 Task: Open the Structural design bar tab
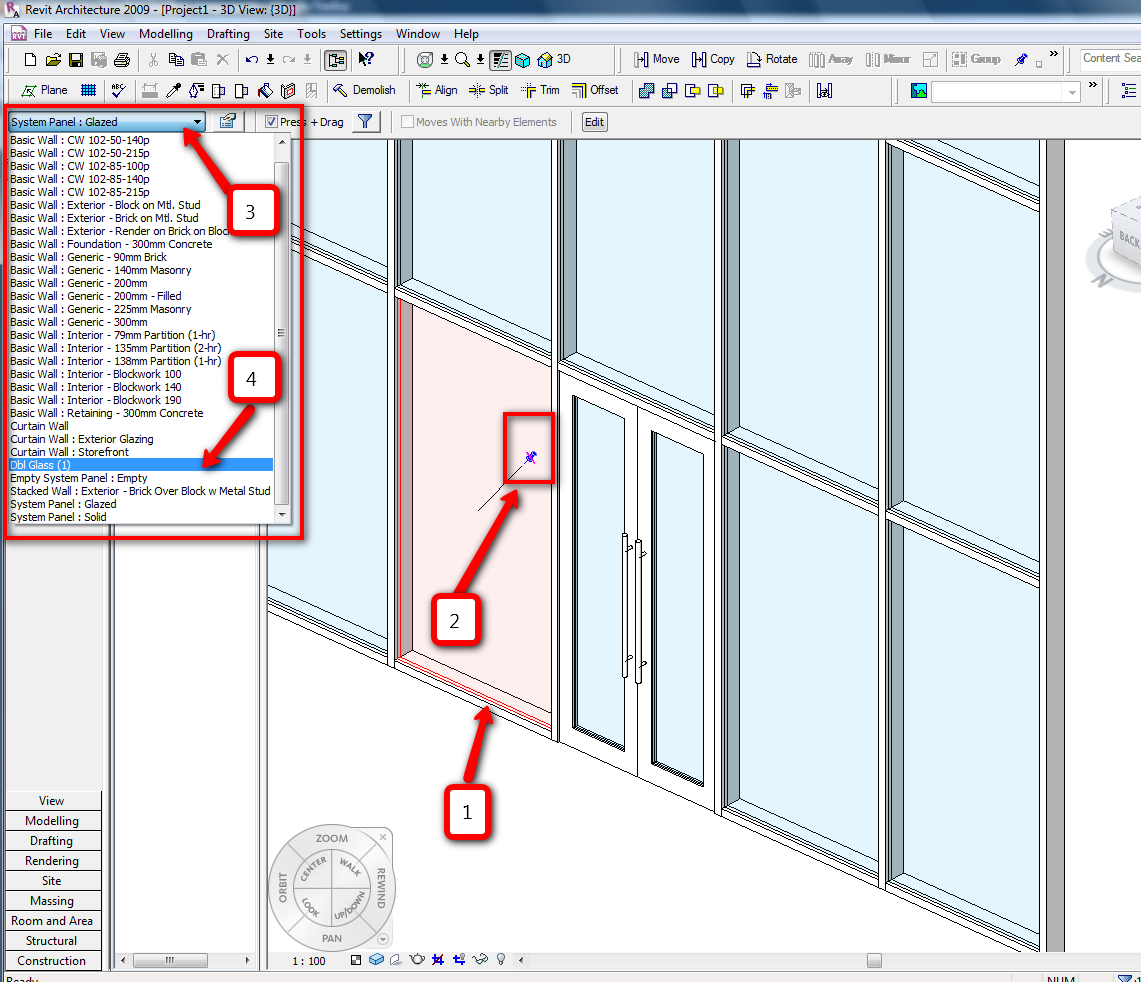click(52, 941)
